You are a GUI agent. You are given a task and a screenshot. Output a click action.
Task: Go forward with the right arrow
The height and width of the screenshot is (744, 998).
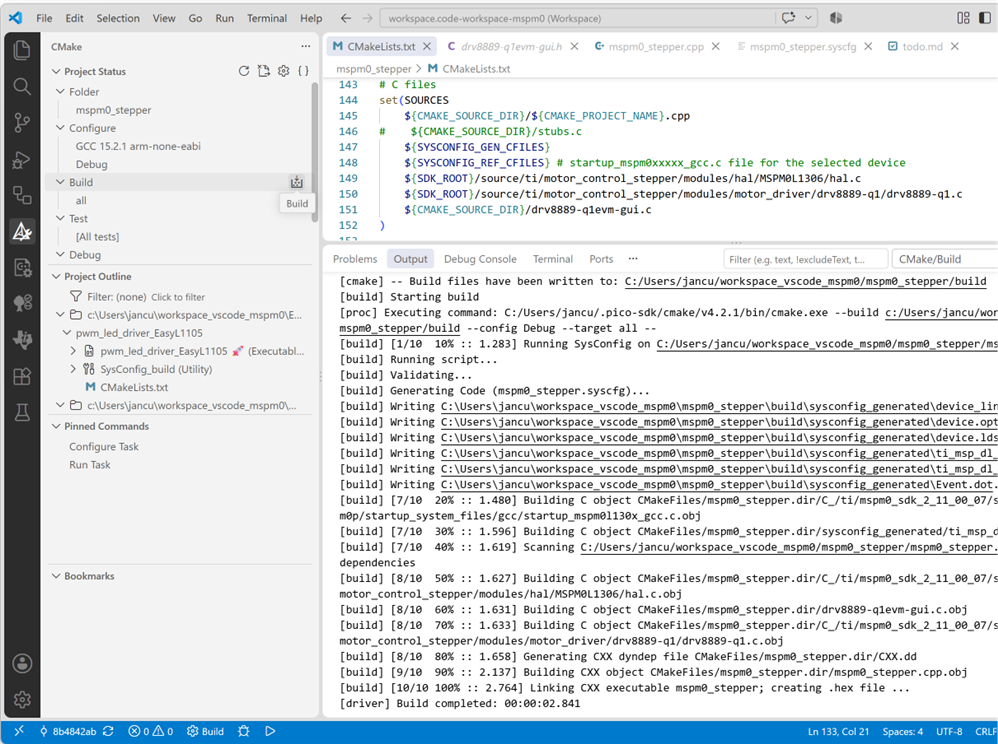coord(367,18)
